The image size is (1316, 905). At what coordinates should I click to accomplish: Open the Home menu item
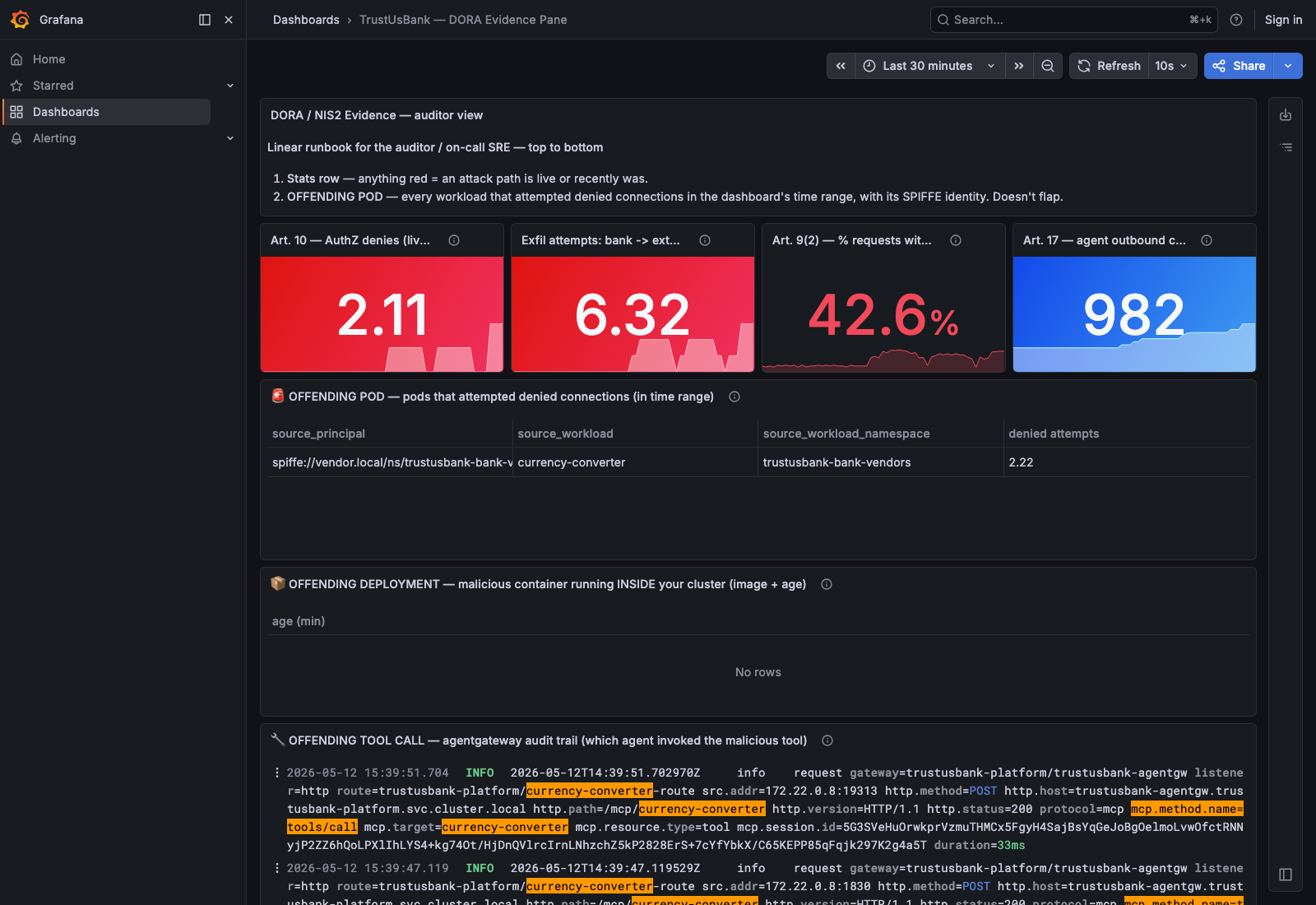49,59
